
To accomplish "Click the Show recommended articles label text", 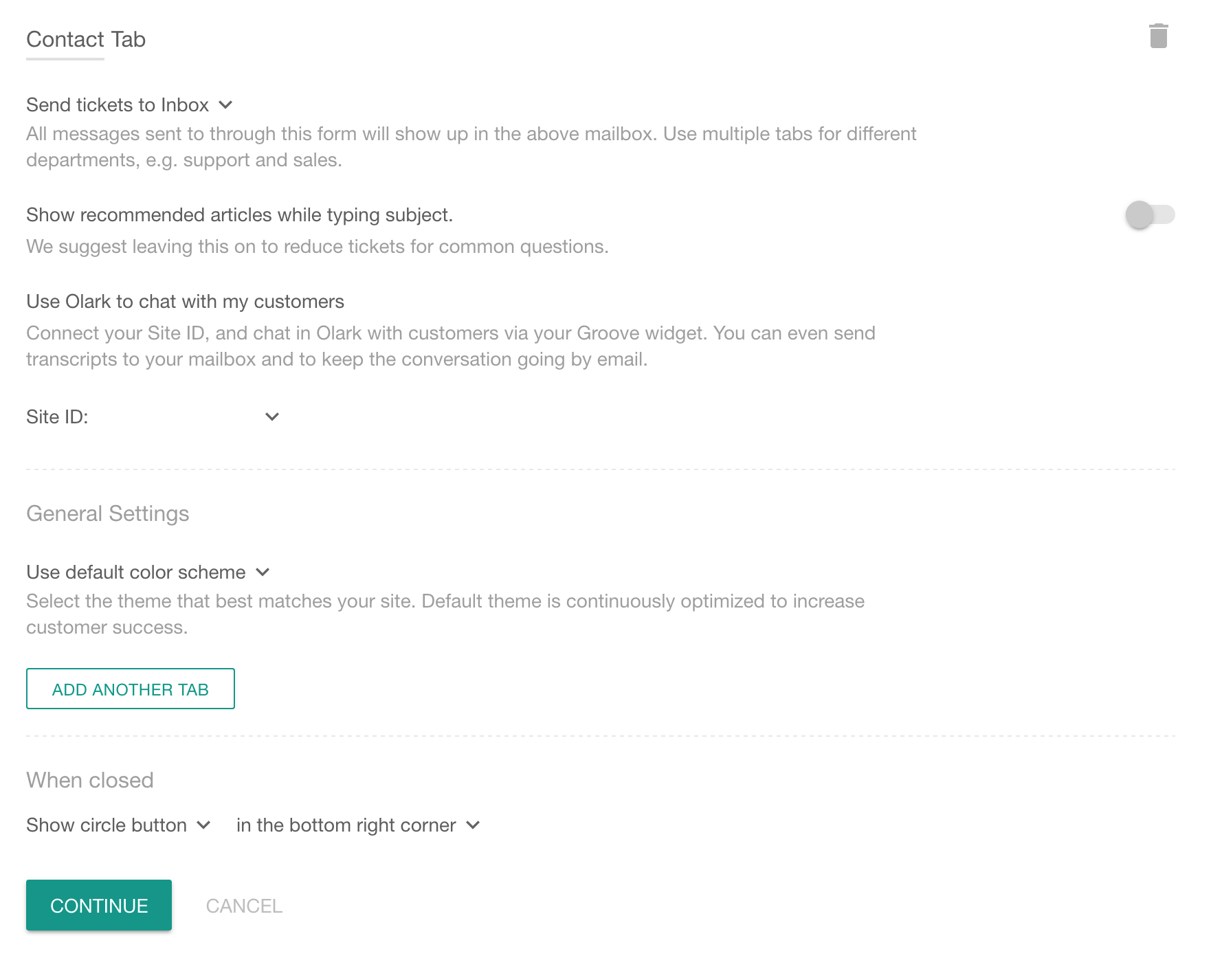I will (239, 215).
